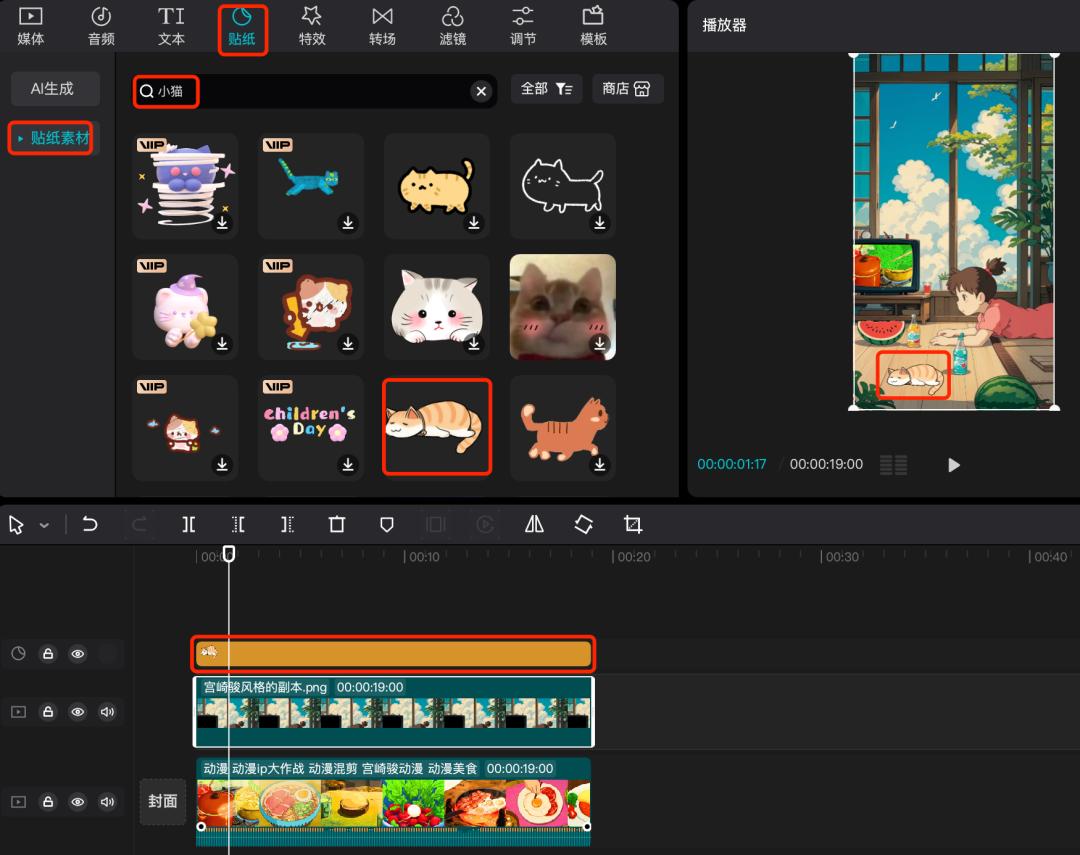The width and height of the screenshot is (1080, 855).
Task: Click the delete trash icon
Action: [x=337, y=524]
